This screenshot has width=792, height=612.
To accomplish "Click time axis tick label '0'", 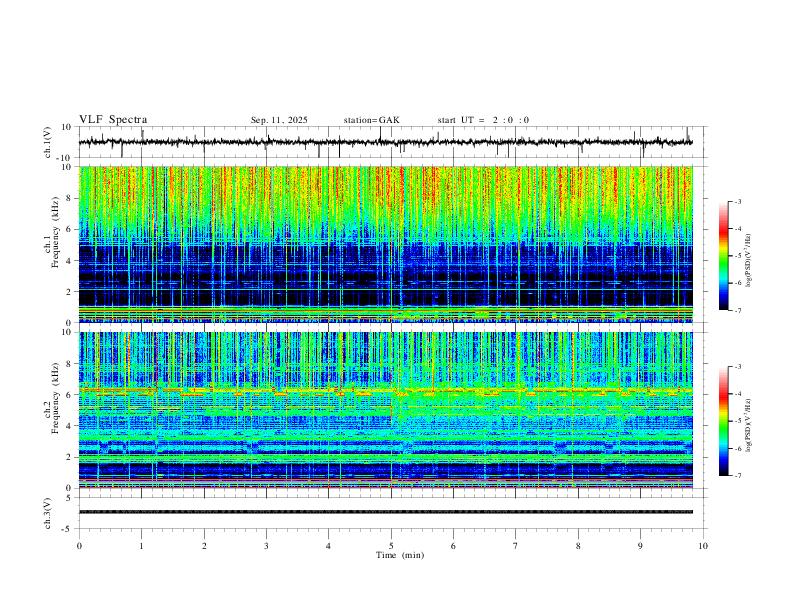I will pos(79,546).
